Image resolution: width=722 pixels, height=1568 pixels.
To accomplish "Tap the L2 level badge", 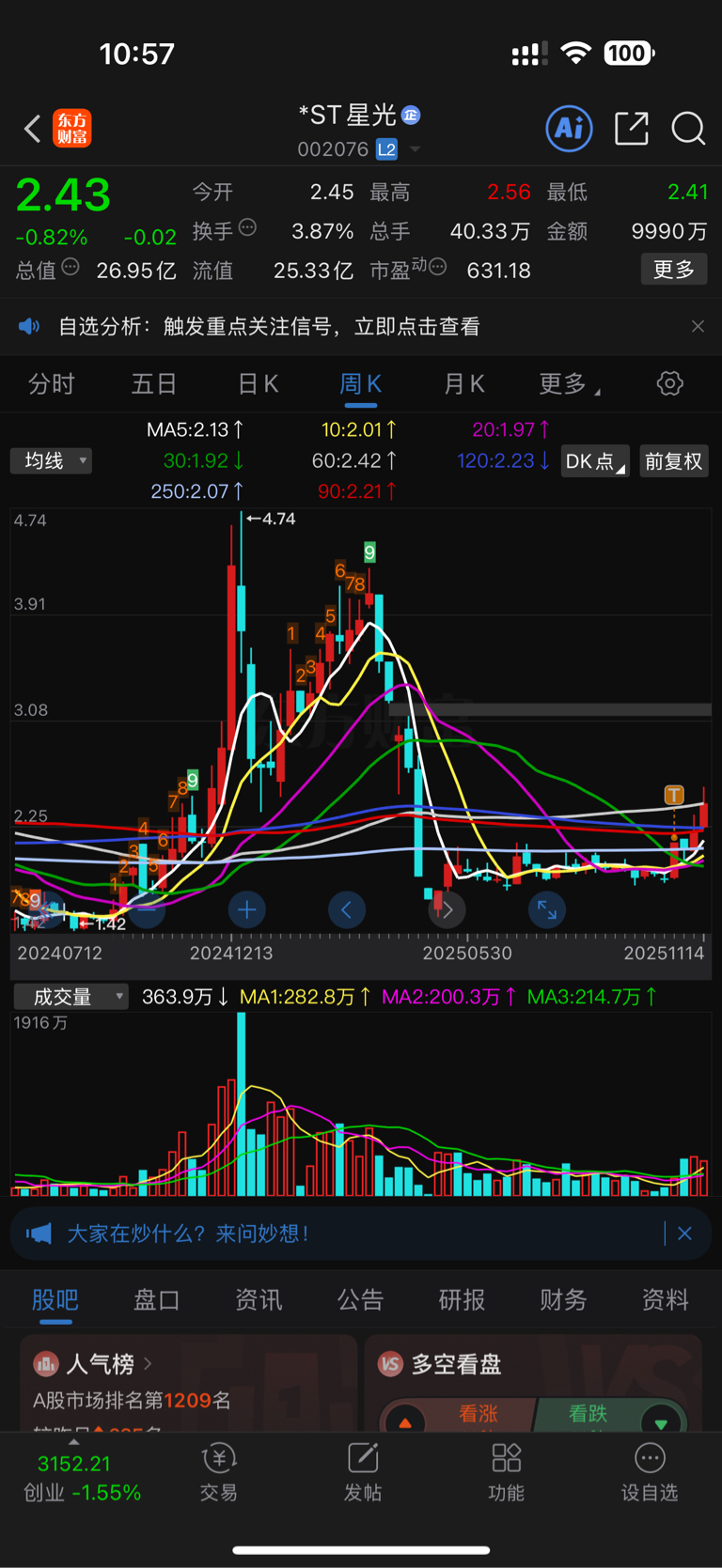I will click(386, 149).
